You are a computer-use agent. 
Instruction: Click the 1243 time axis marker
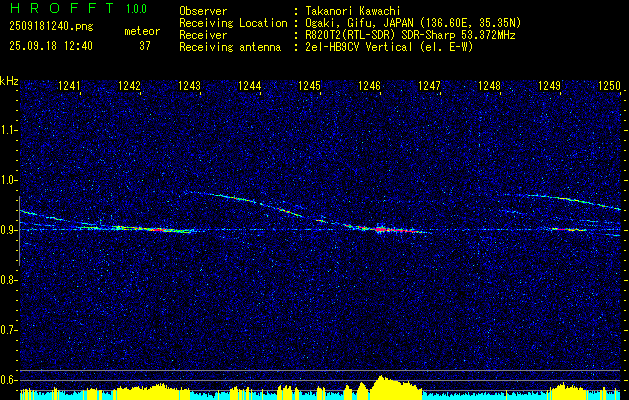click(189, 86)
